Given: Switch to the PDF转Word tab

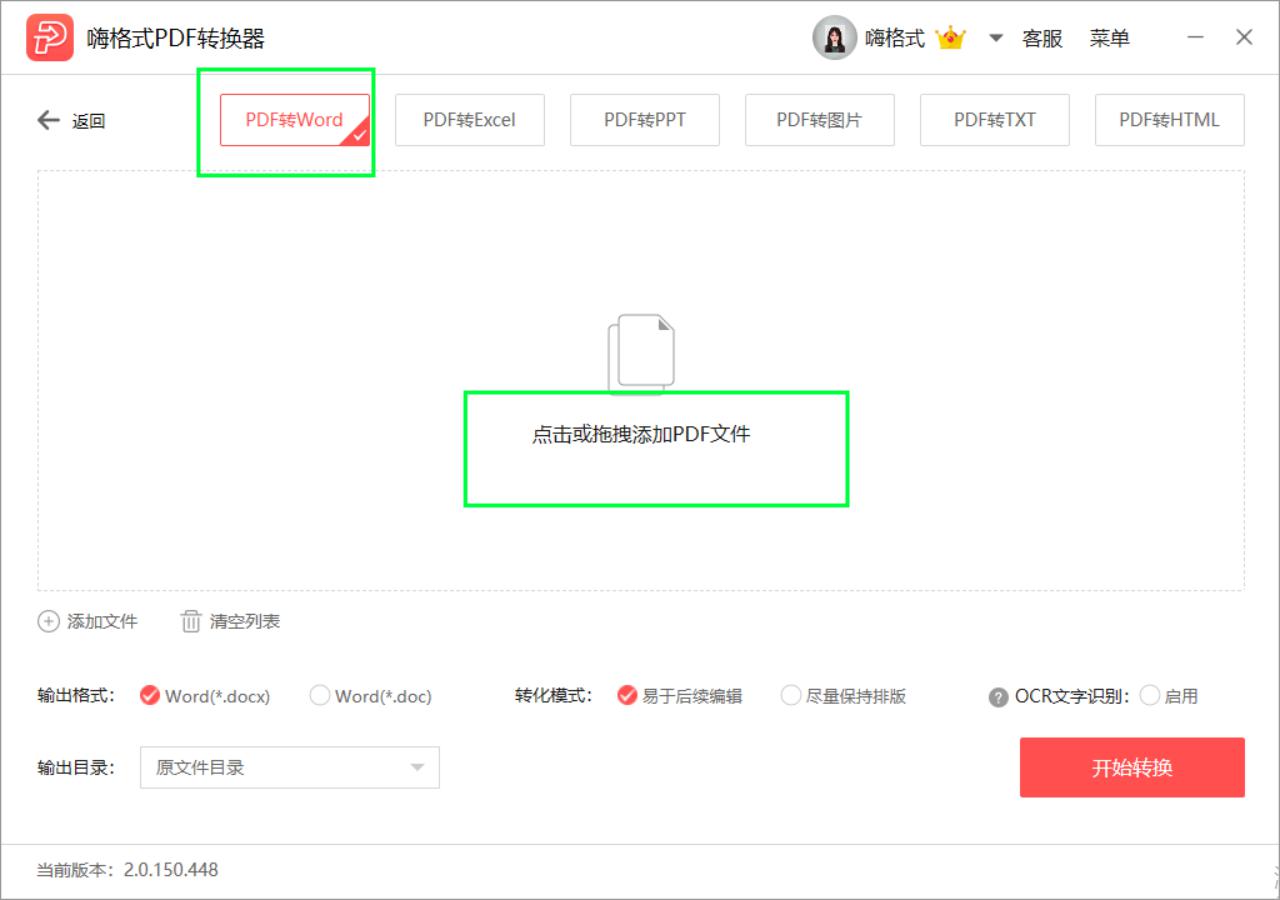Looking at the screenshot, I should tap(295, 120).
